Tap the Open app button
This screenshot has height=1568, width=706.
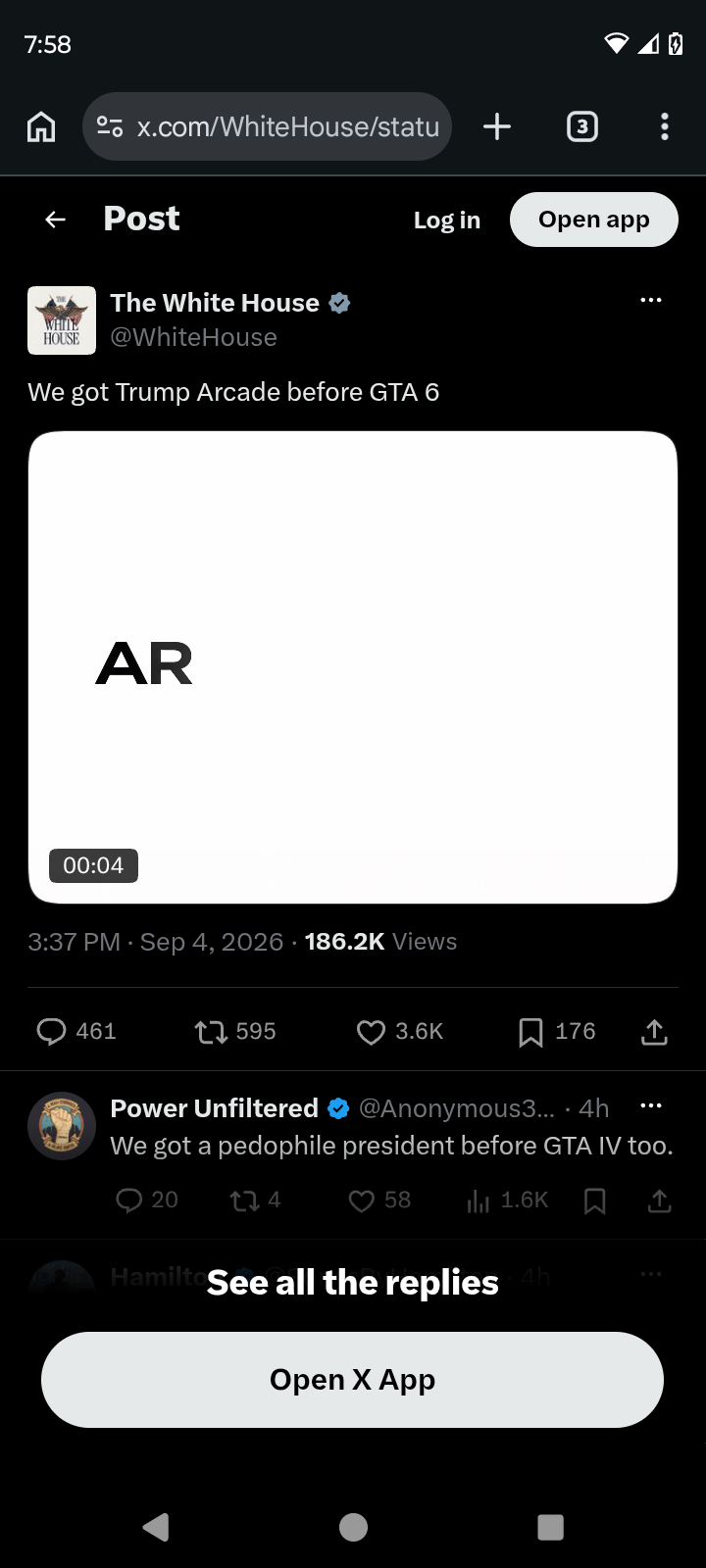point(594,220)
